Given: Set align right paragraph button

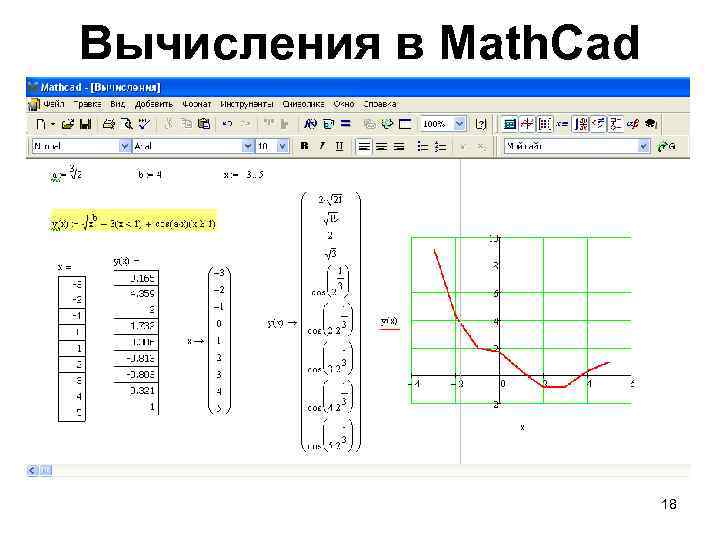Looking at the screenshot, I should [x=399, y=146].
